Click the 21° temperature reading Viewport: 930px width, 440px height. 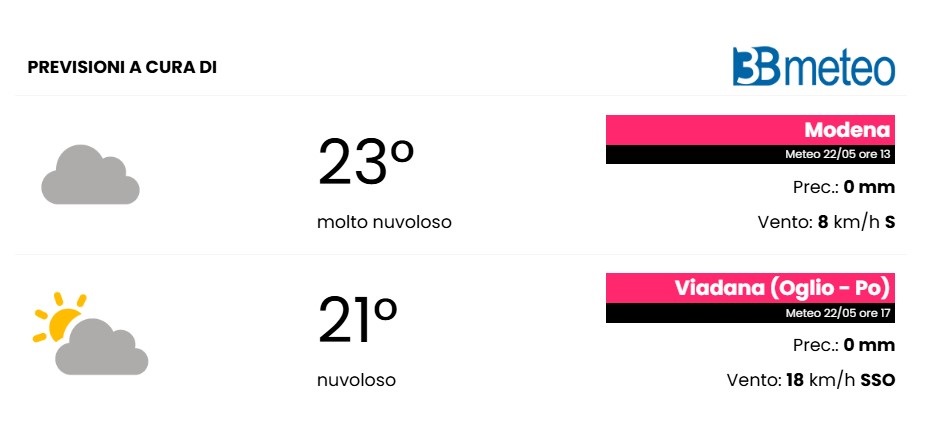(357, 321)
